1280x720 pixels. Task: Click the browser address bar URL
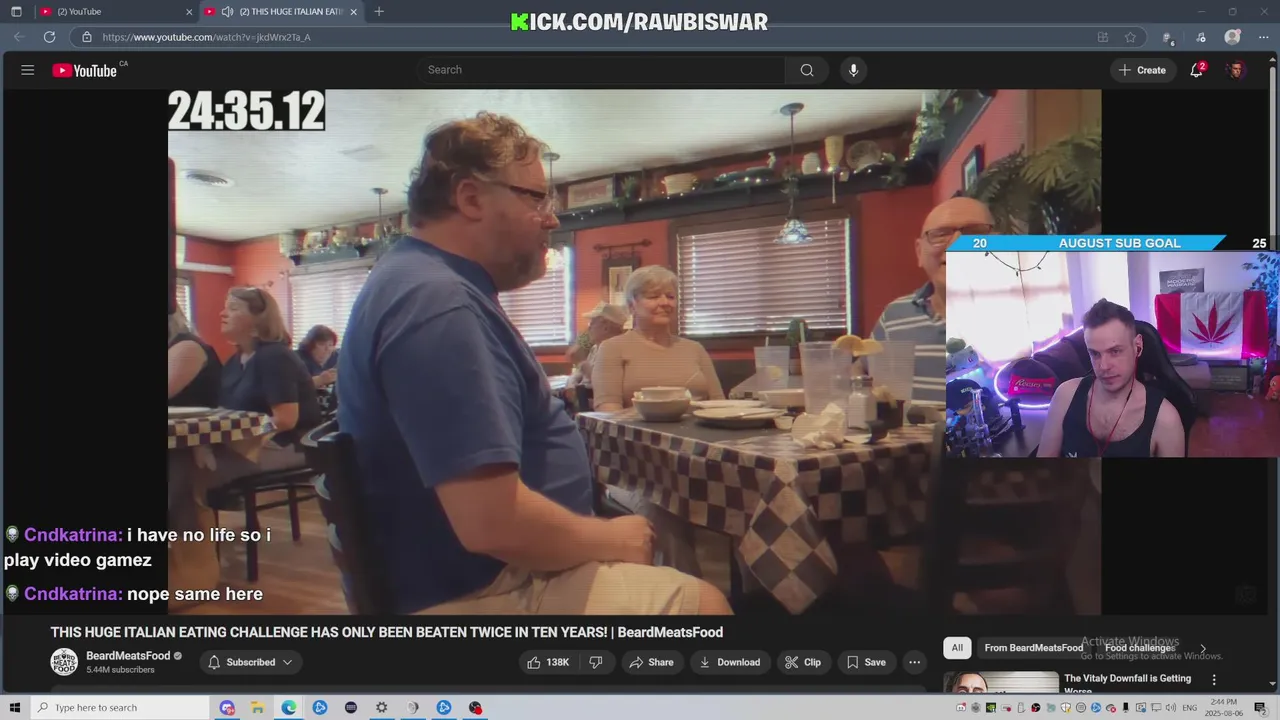(206, 37)
